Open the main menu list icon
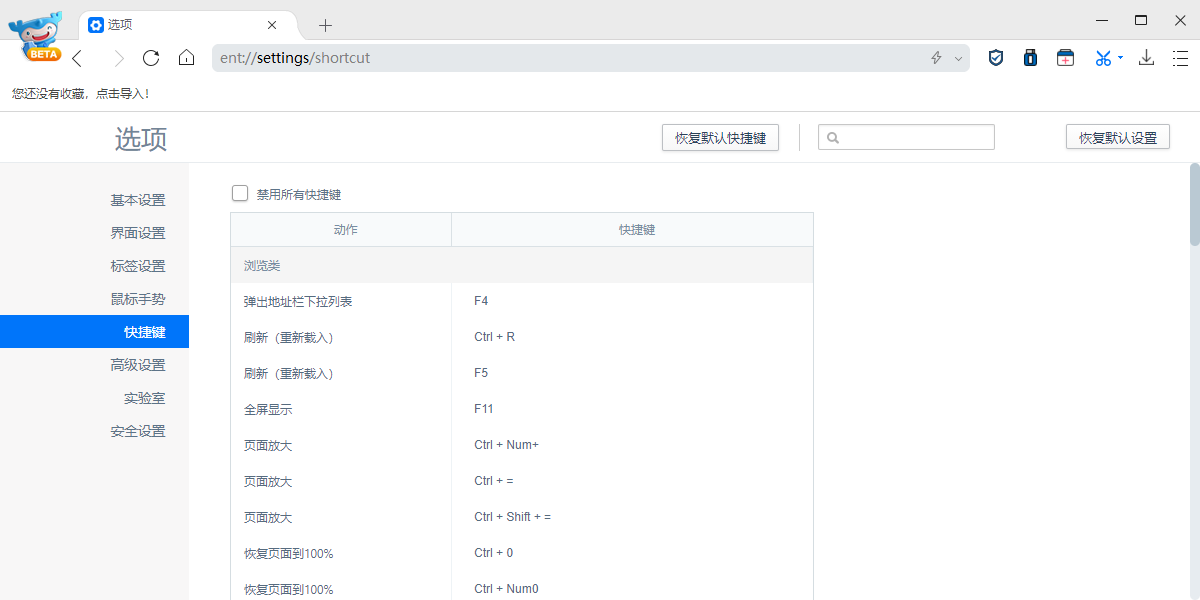 pyautogui.click(x=1181, y=58)
